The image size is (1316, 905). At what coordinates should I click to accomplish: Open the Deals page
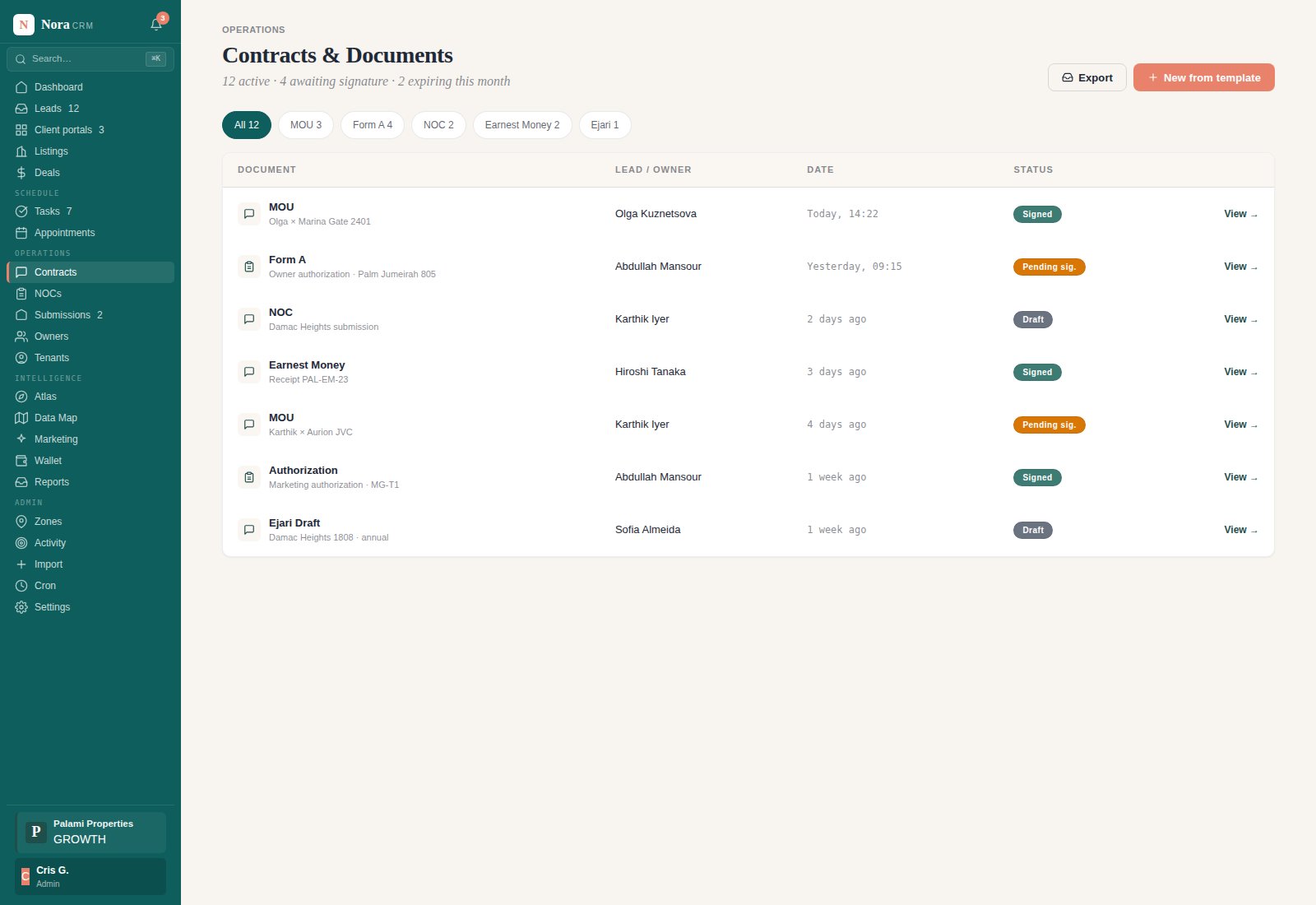click(x=90, y=173)
